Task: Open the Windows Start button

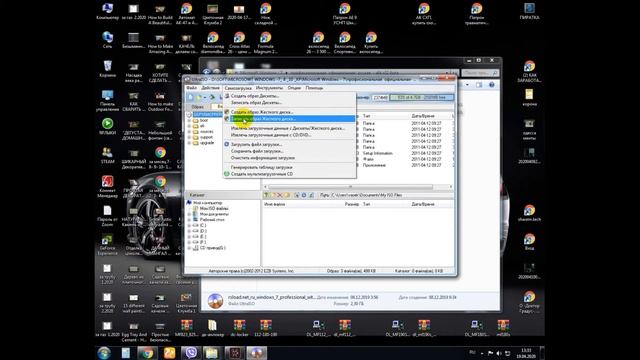Action: [x=104, y=353]
